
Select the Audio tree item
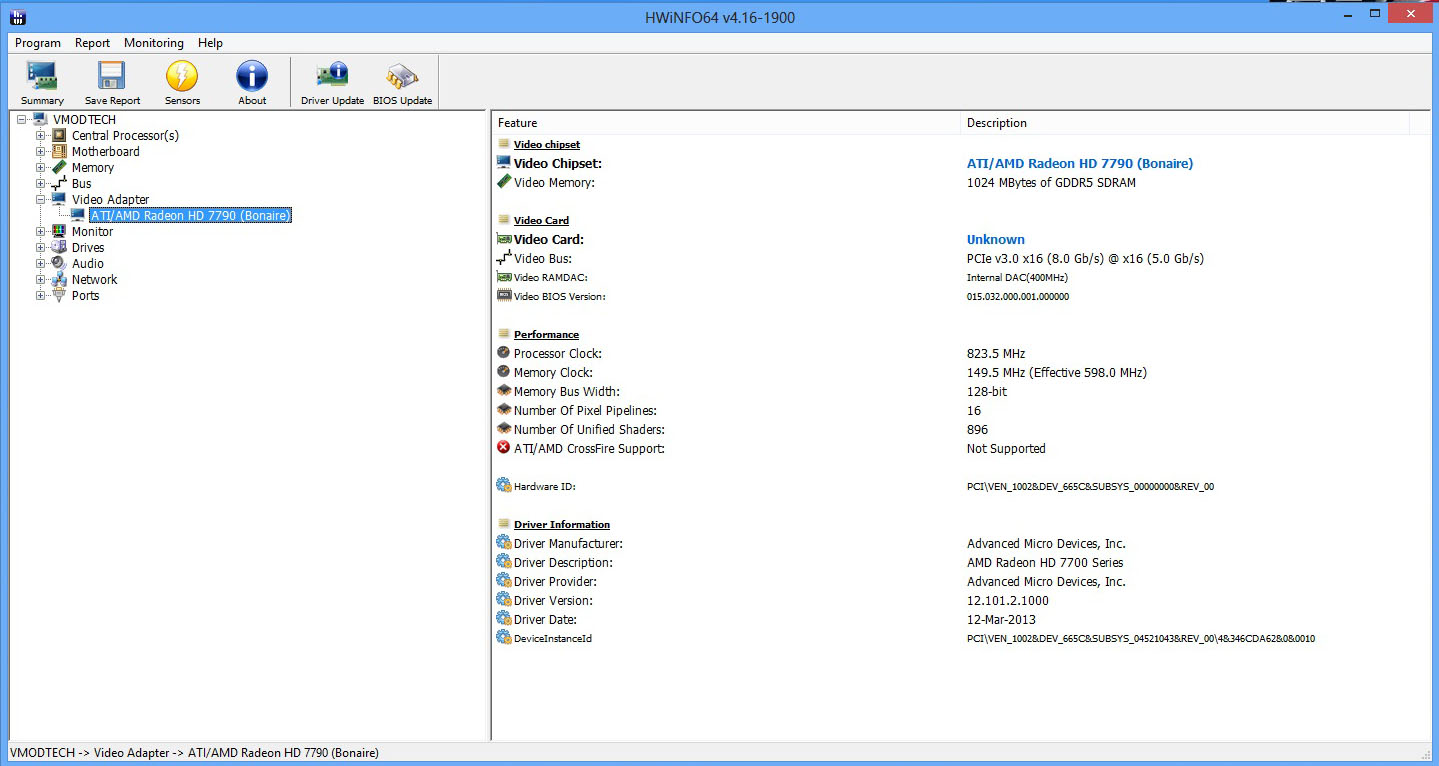(x=88, y=264)
